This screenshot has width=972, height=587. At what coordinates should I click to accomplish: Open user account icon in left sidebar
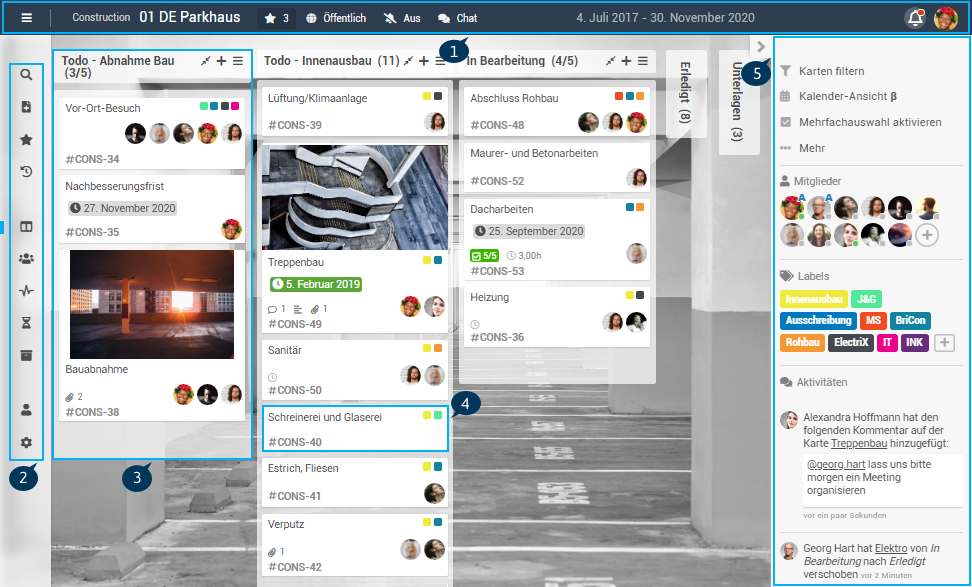click(x=26, y=410)
